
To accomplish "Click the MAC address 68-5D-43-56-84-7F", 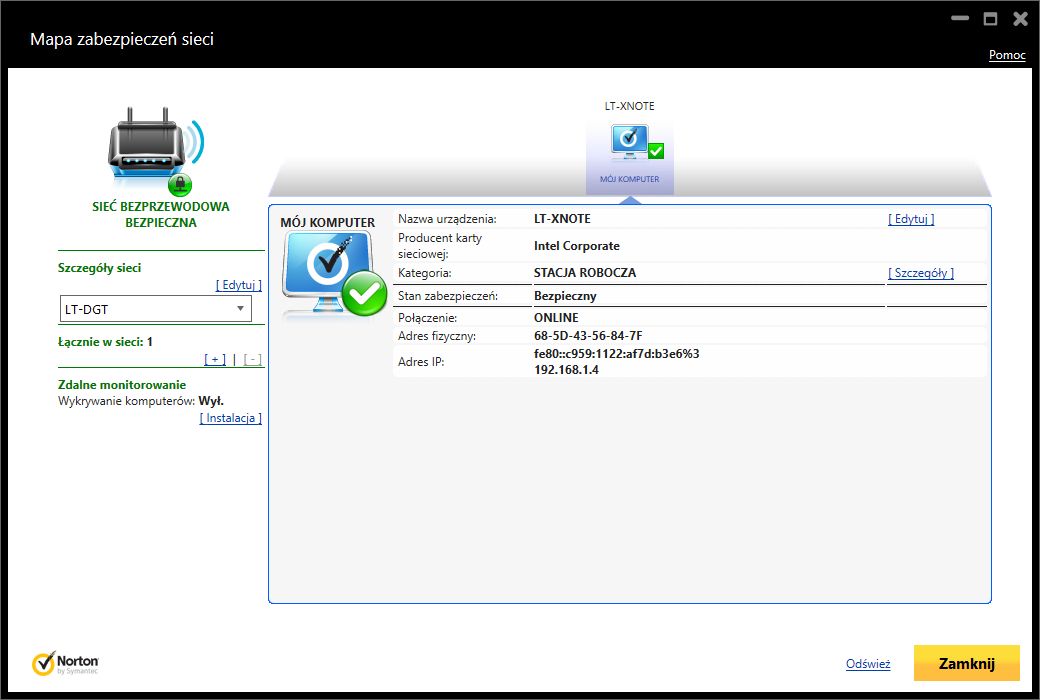I will pos(588,336).
